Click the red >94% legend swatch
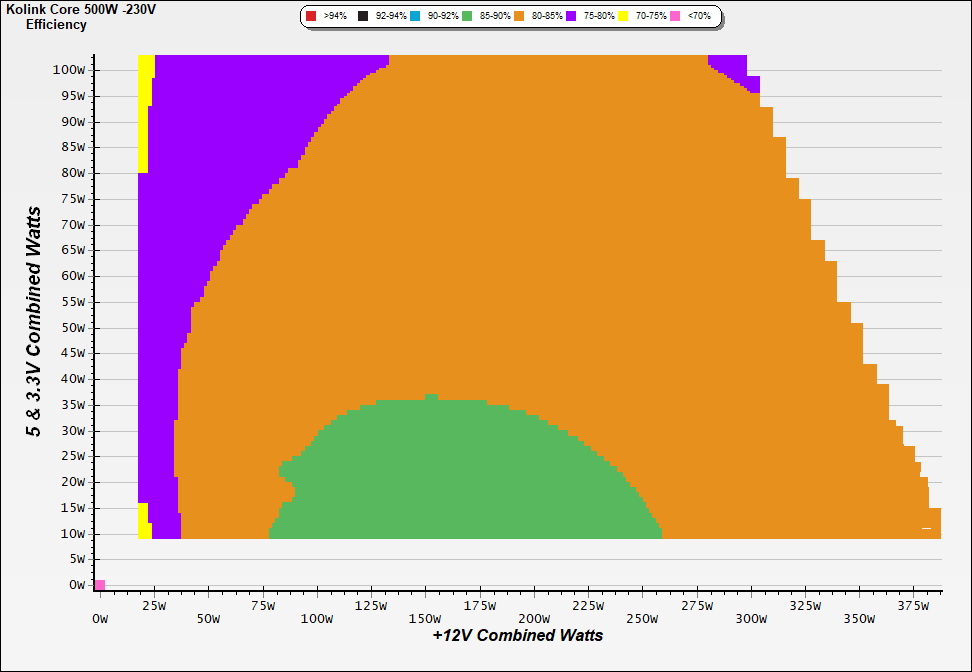 [312, 17]
